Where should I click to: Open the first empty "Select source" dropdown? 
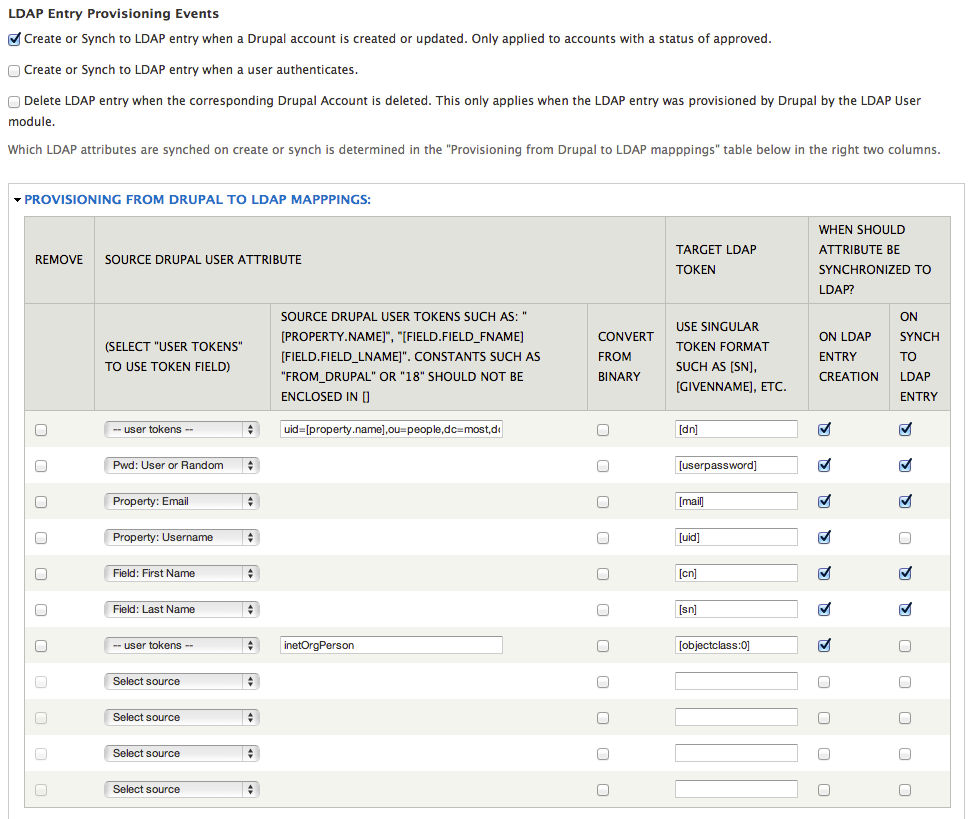[x=181, y=681]
